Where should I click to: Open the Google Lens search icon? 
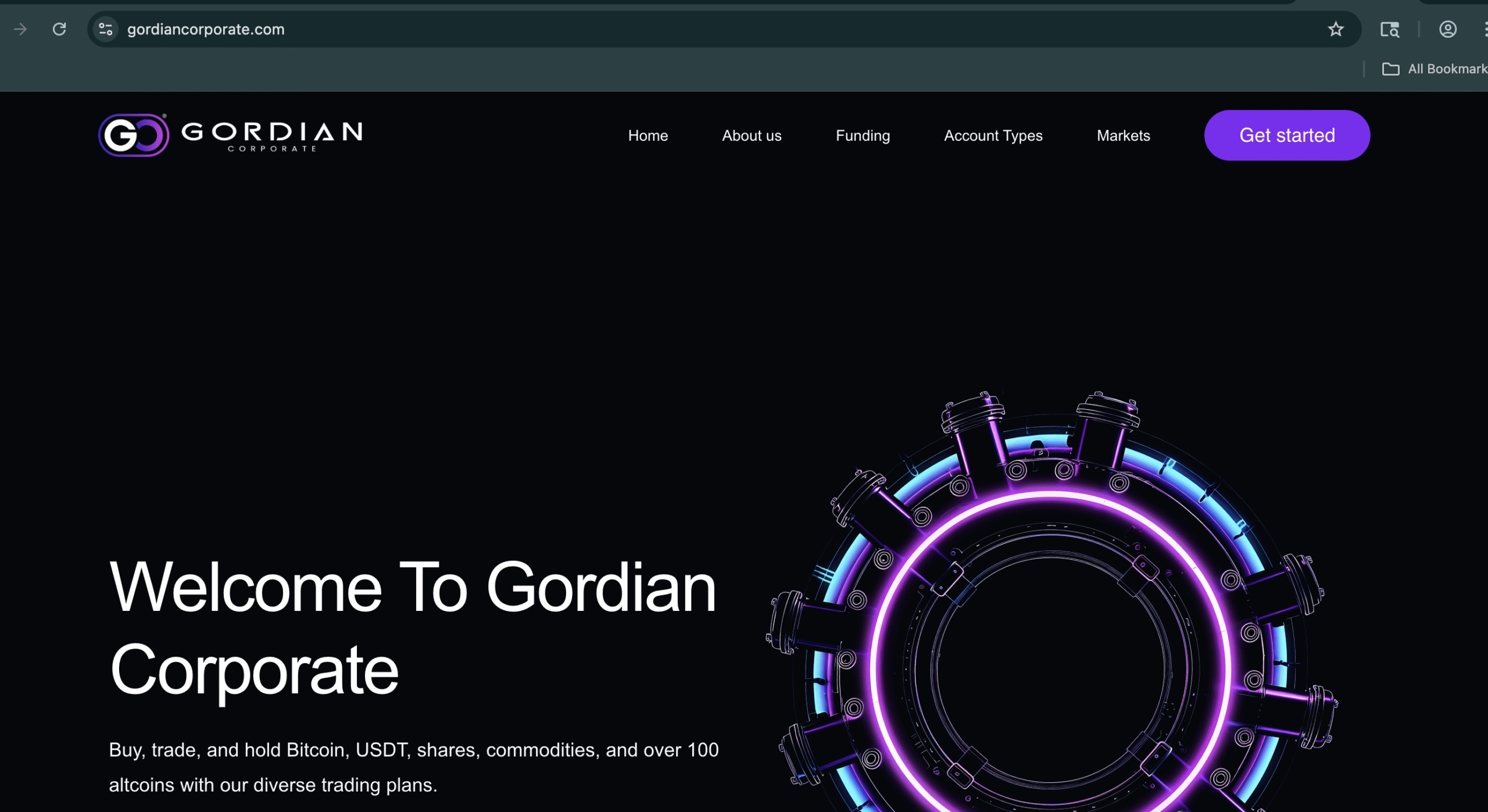1389,29
